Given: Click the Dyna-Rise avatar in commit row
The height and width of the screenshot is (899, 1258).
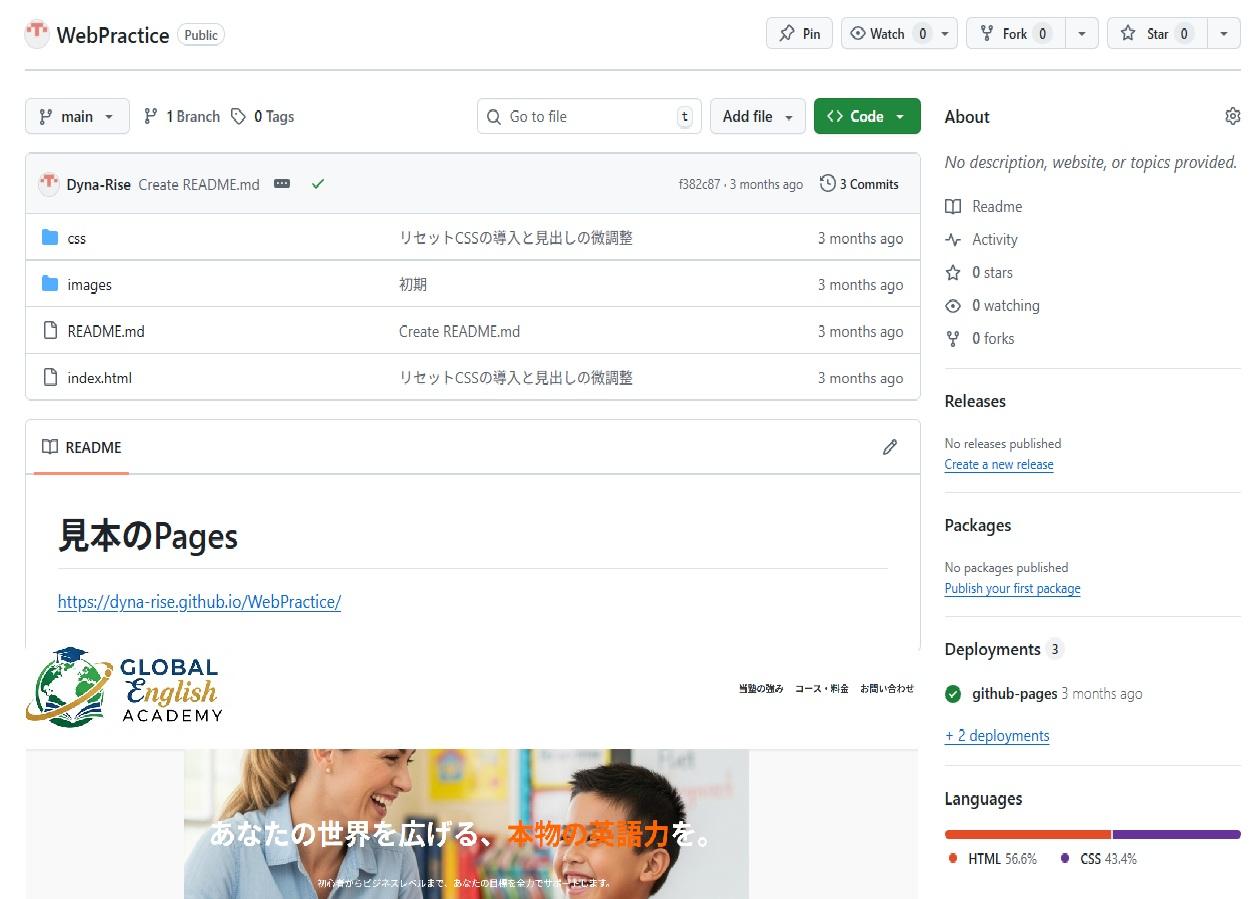Looking at the screenshot, I should [x=48, y=184].
